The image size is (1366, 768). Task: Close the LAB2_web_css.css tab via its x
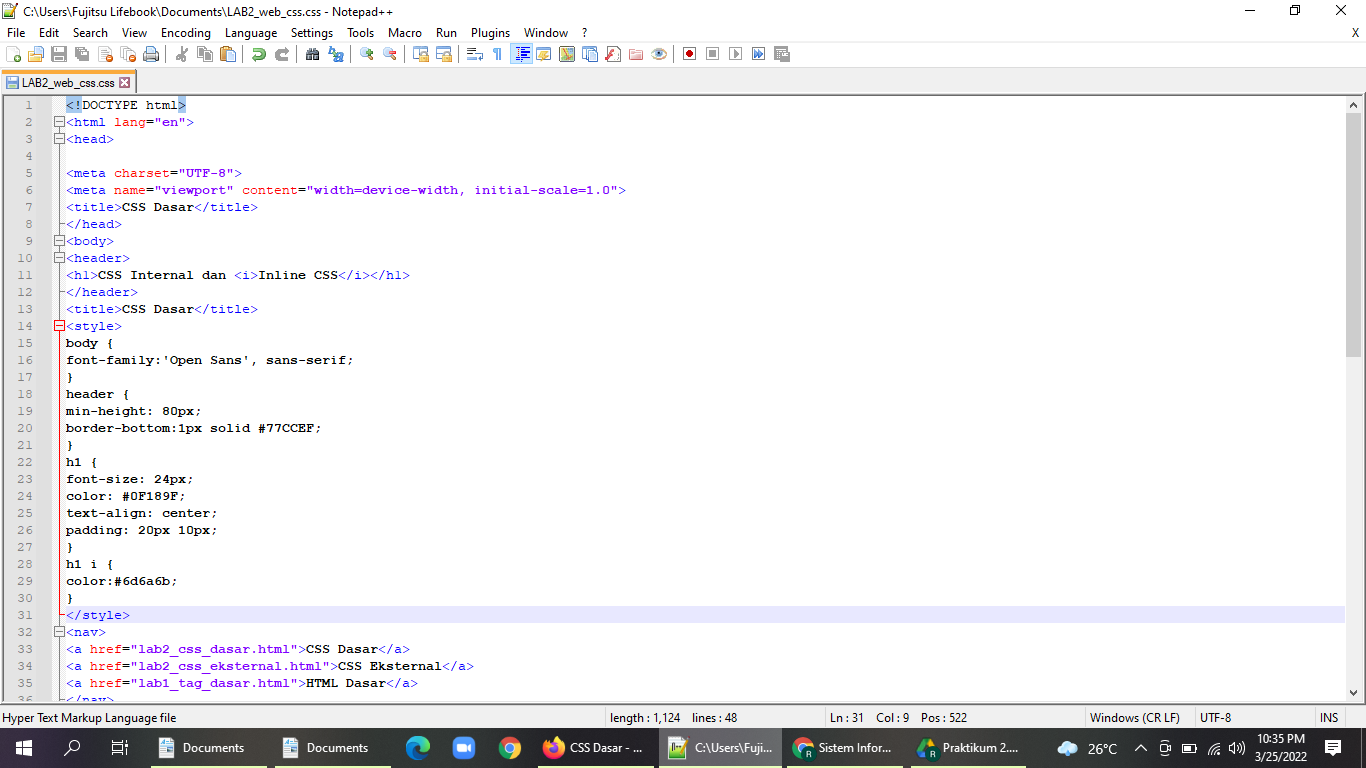click(x=124, y=83)
